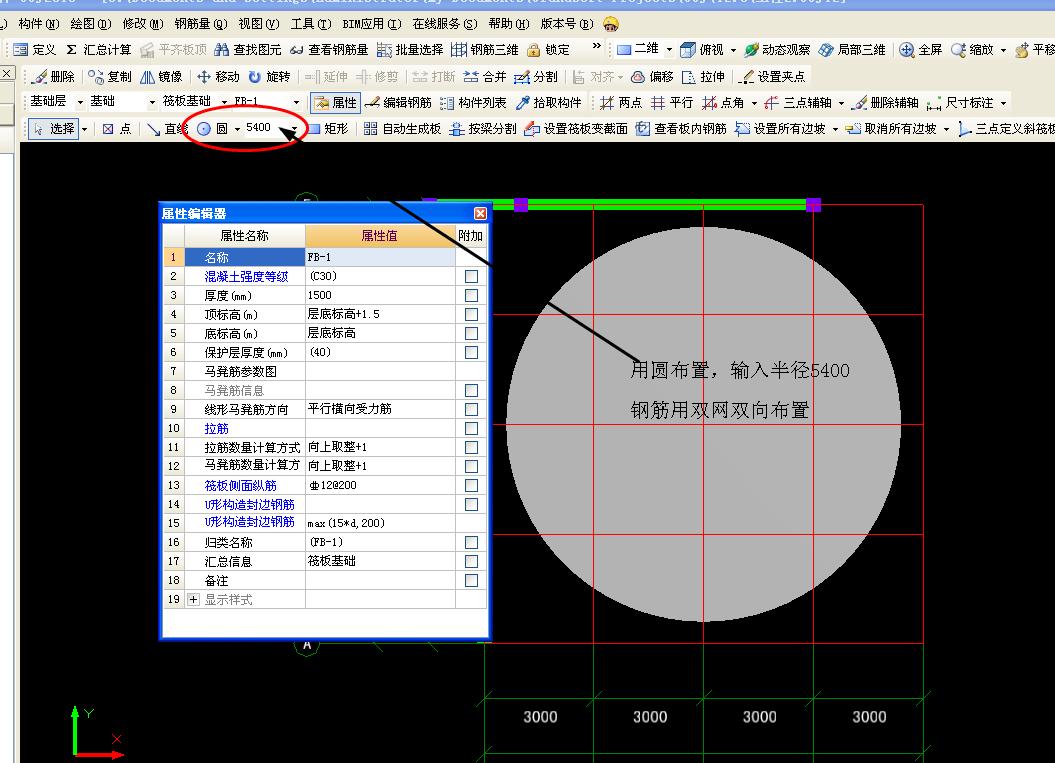Open the 筏板基础 component type dropdown
The height and width of the screenshot is (763, 1055).
(x=224, y=102)
